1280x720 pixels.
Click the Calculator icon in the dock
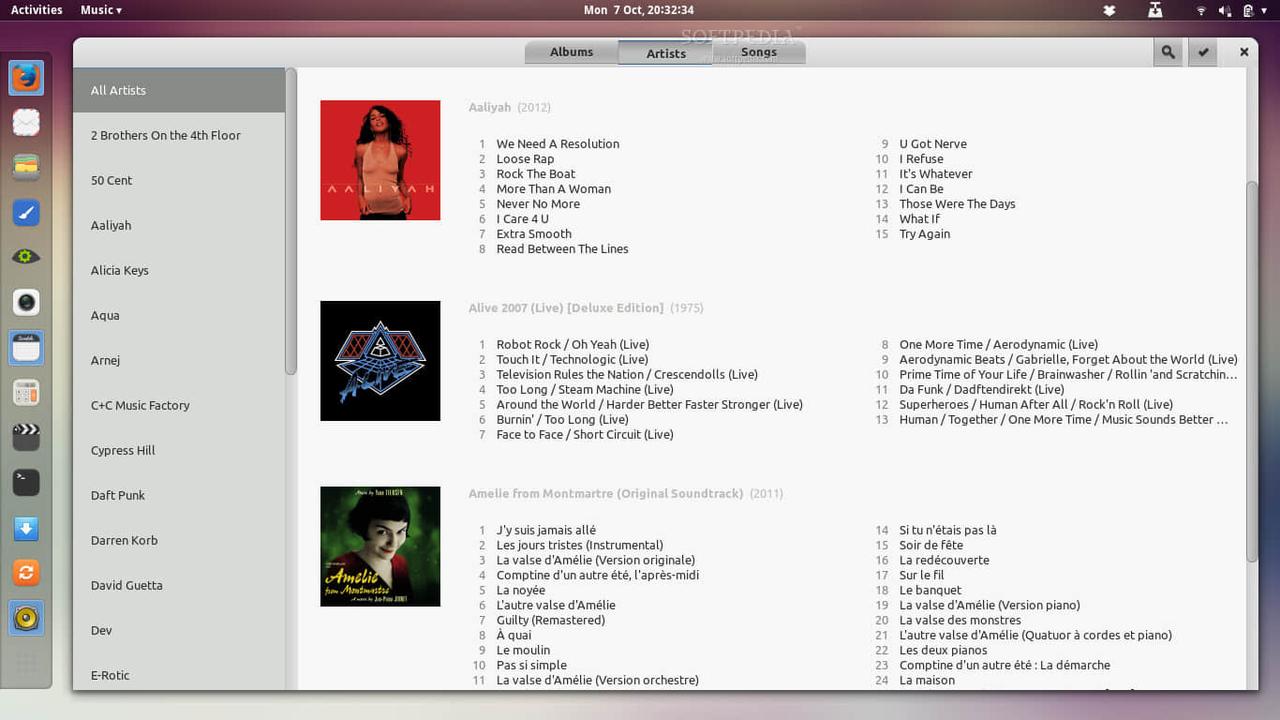tap(26, 392)
